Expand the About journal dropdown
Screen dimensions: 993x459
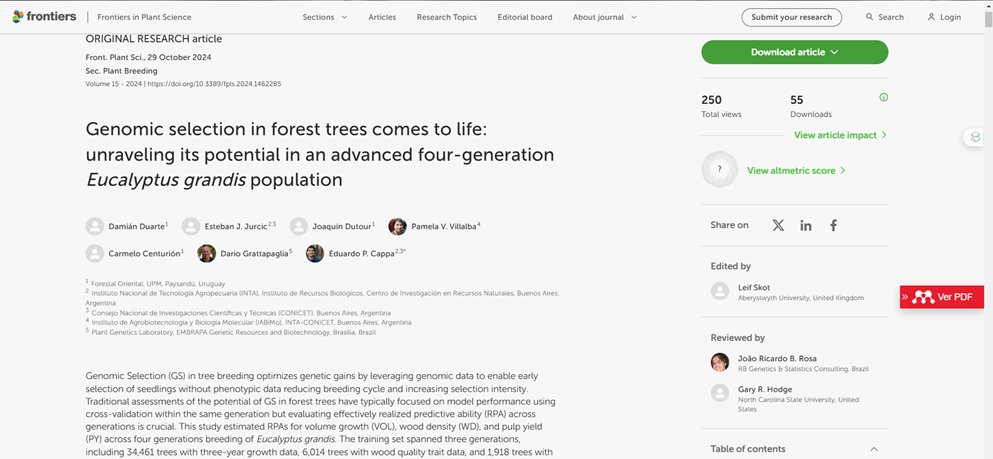(x=605, y=17)
